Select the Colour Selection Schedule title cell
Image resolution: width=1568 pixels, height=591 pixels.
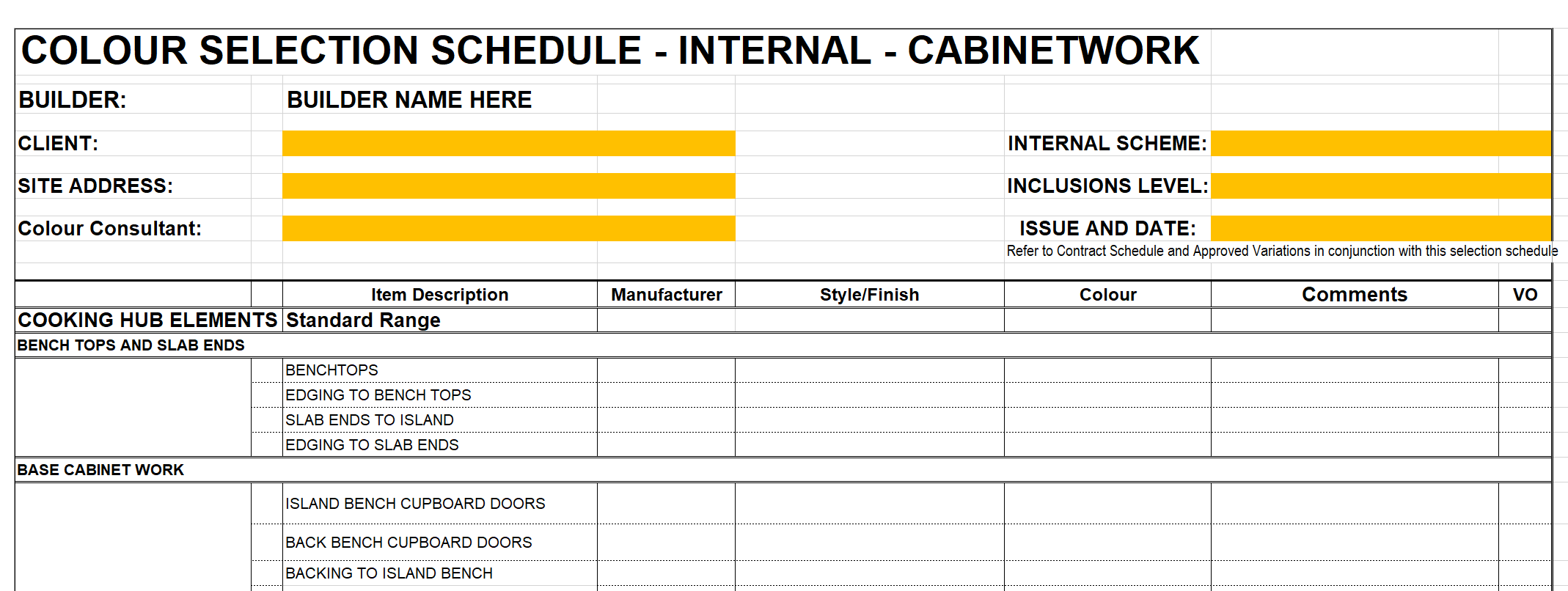click(610, 51)
